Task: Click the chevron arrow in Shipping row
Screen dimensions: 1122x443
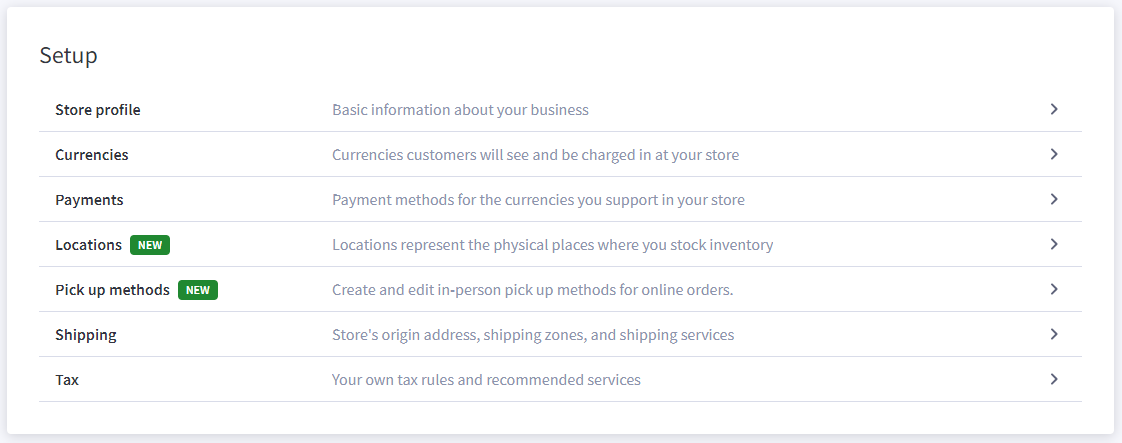Action: pyautogui.click(x=1053, y=334)
